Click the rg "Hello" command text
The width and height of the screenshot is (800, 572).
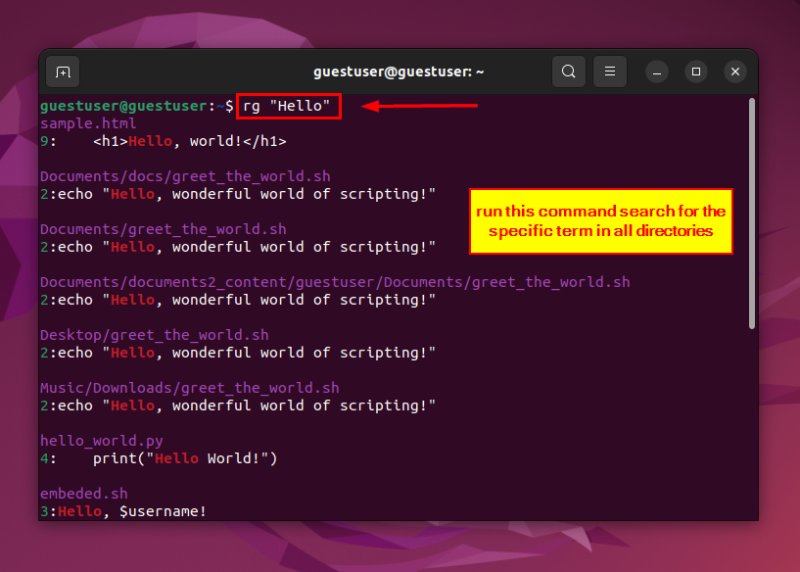point(289,106)
